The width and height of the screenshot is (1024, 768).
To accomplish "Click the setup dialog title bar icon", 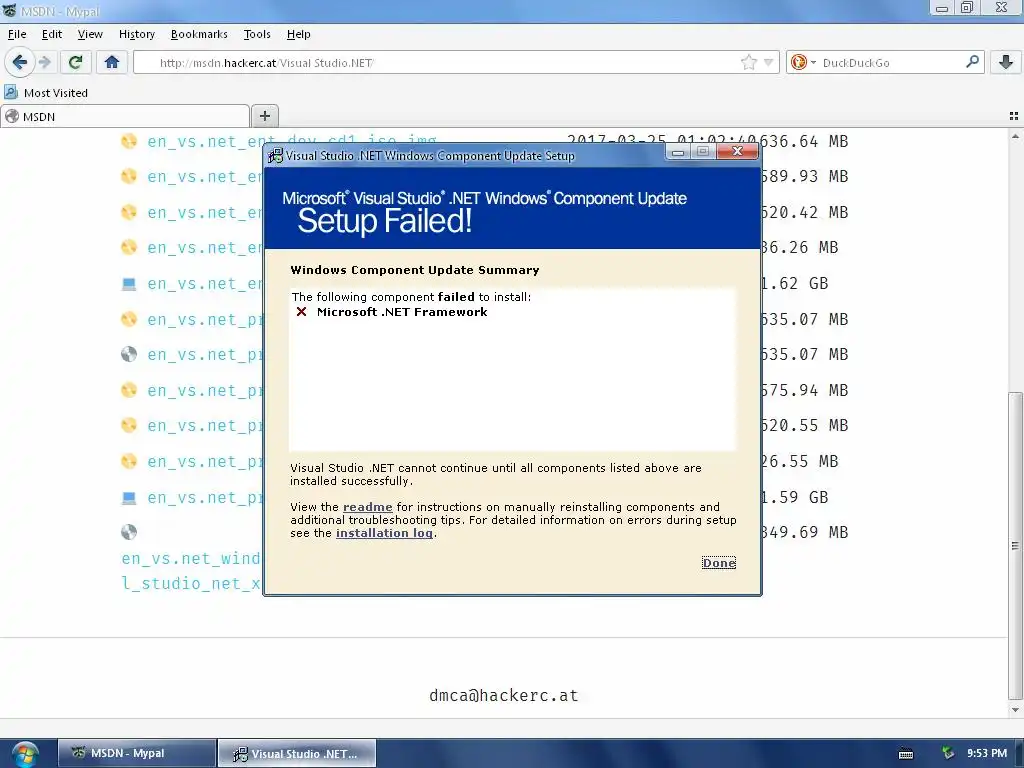I will click(276, 155).
